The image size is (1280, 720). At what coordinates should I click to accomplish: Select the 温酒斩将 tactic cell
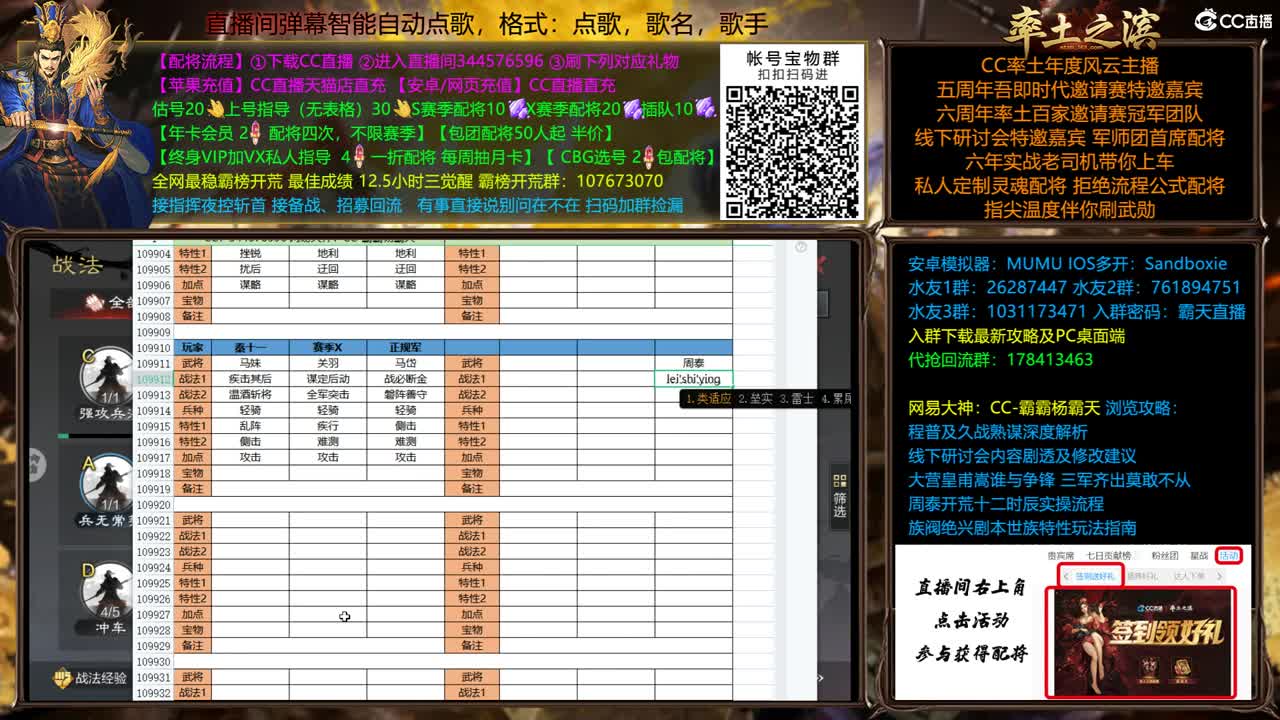(250, 395)
